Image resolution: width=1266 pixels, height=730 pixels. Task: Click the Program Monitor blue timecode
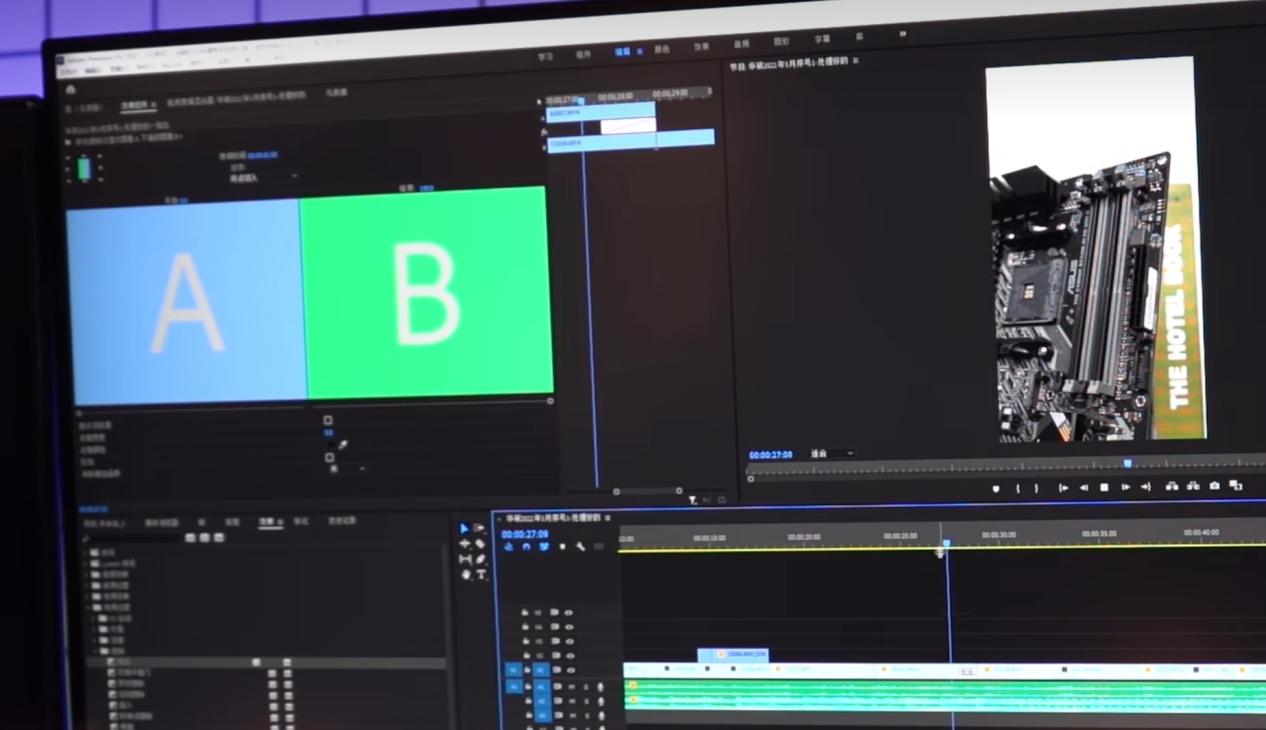pos(770,455)
